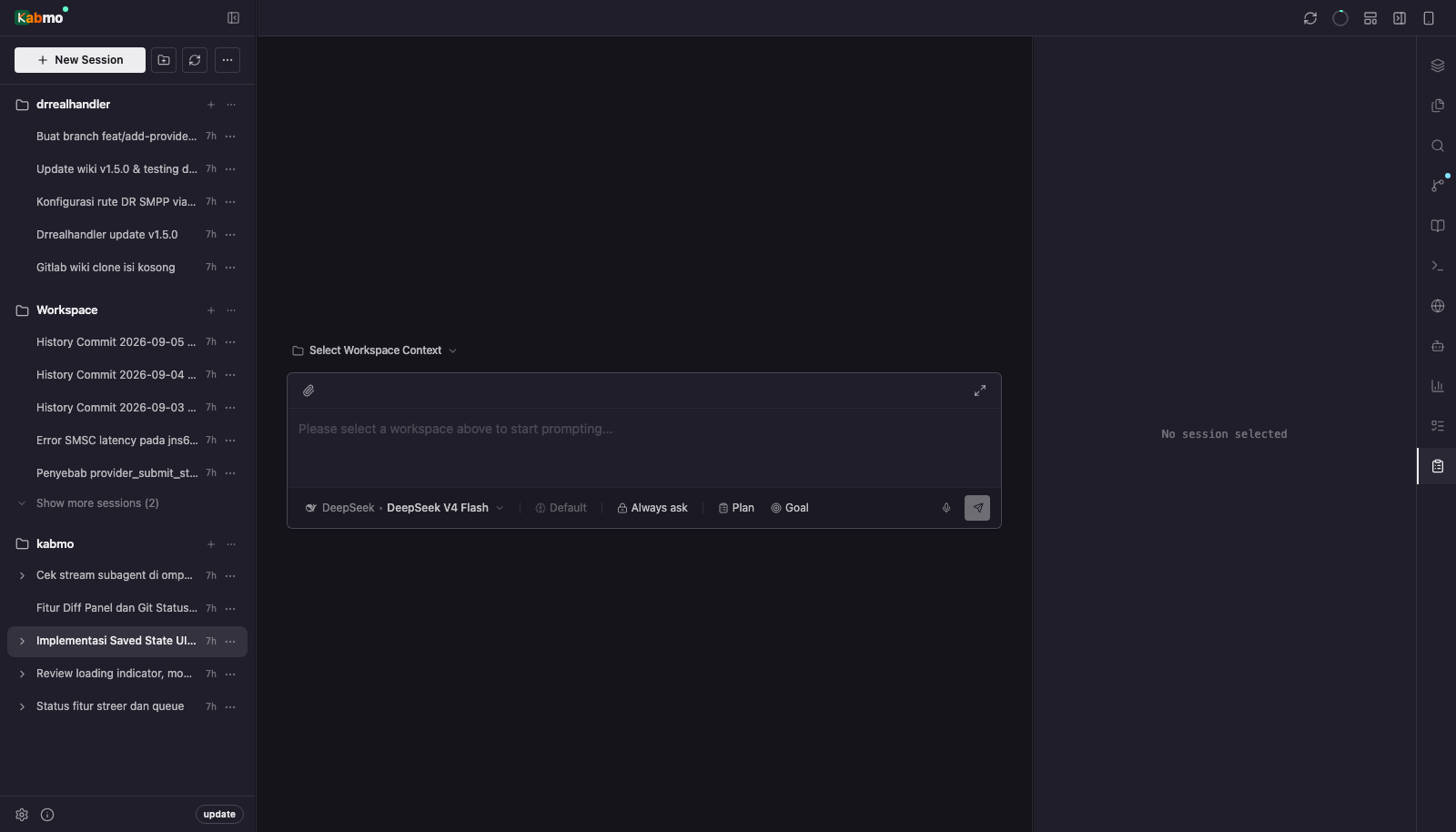Open options for Gitlab wiki clone session

pos(230,268)
